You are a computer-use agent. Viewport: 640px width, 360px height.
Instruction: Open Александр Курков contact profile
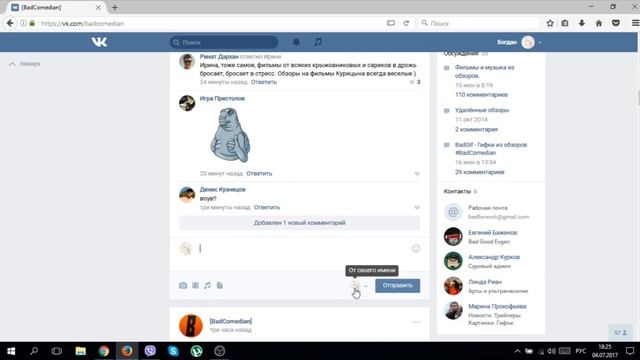tap(494, 257)
